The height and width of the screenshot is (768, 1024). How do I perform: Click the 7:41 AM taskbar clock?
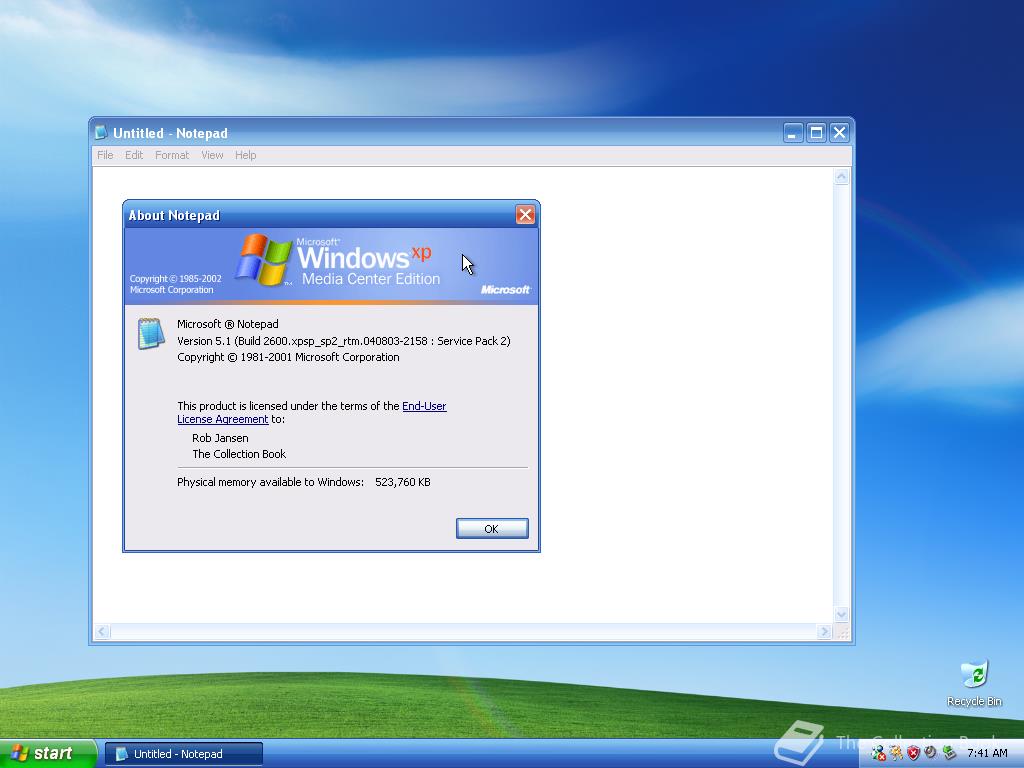tap(987, 754)
